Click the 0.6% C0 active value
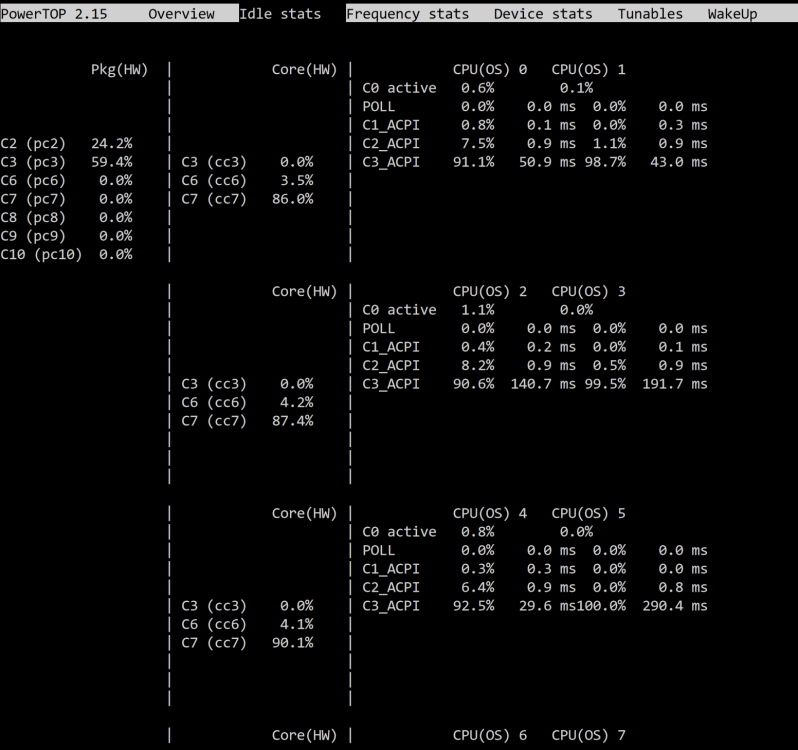Image resolution: width=798 pixels, height=750 pixels. (477, 88)
